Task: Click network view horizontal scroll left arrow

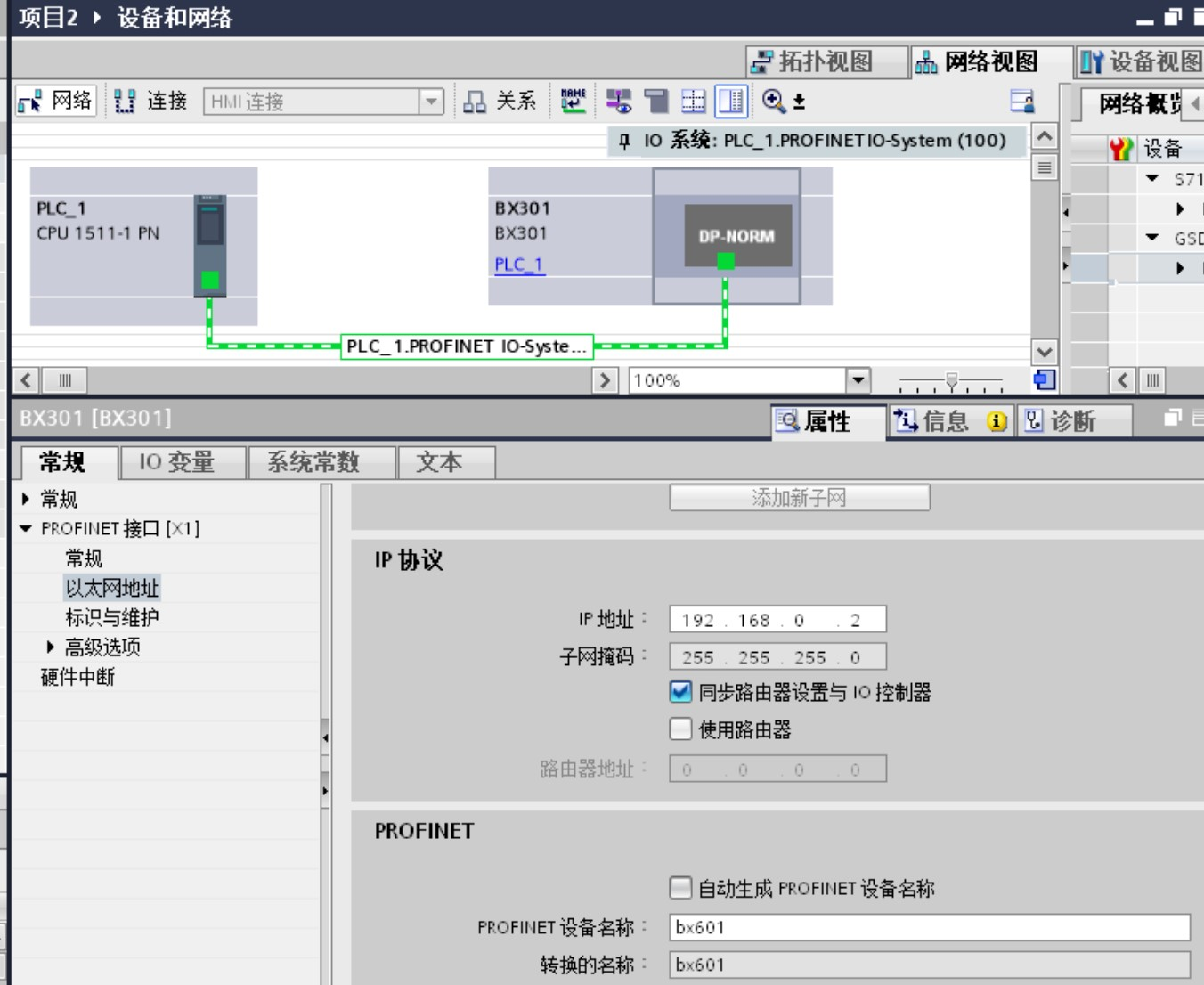Action: pos(26,381)
